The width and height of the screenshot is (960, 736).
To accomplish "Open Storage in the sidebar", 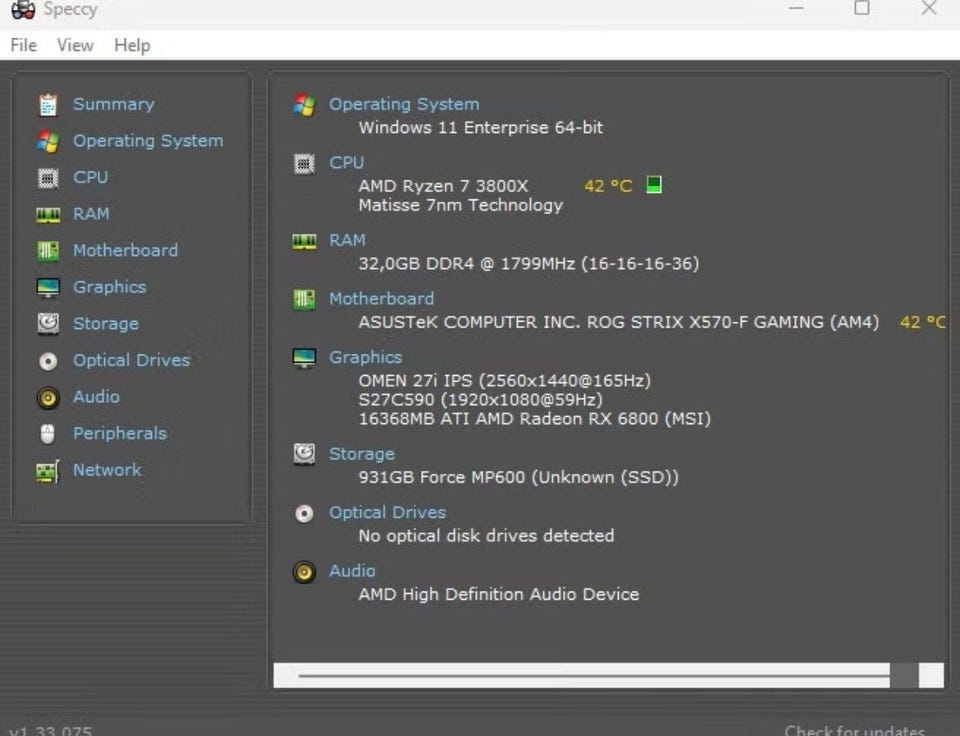I will [106, 324].
